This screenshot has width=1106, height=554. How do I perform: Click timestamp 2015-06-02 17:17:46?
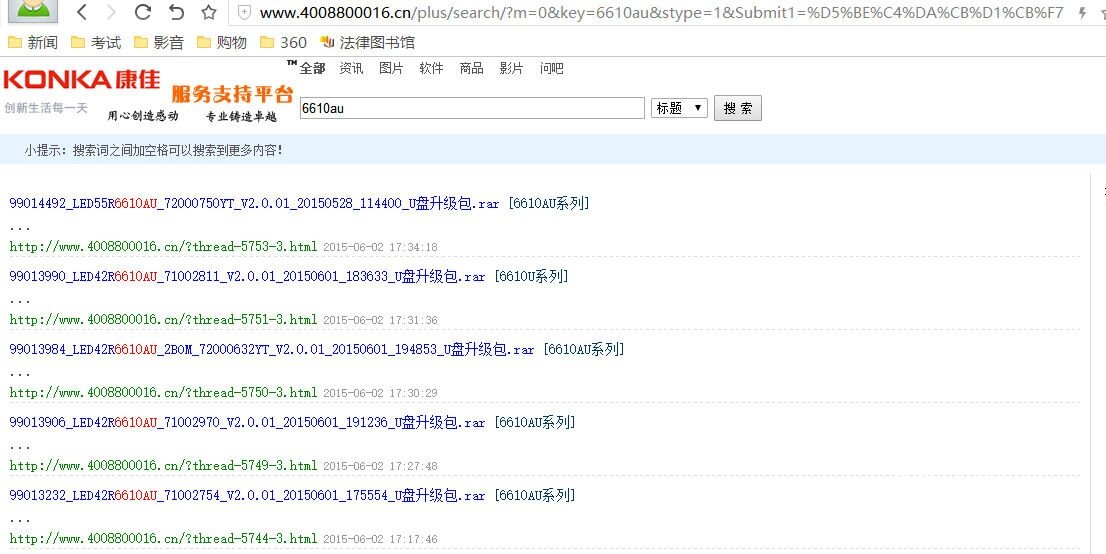point(380,538)
